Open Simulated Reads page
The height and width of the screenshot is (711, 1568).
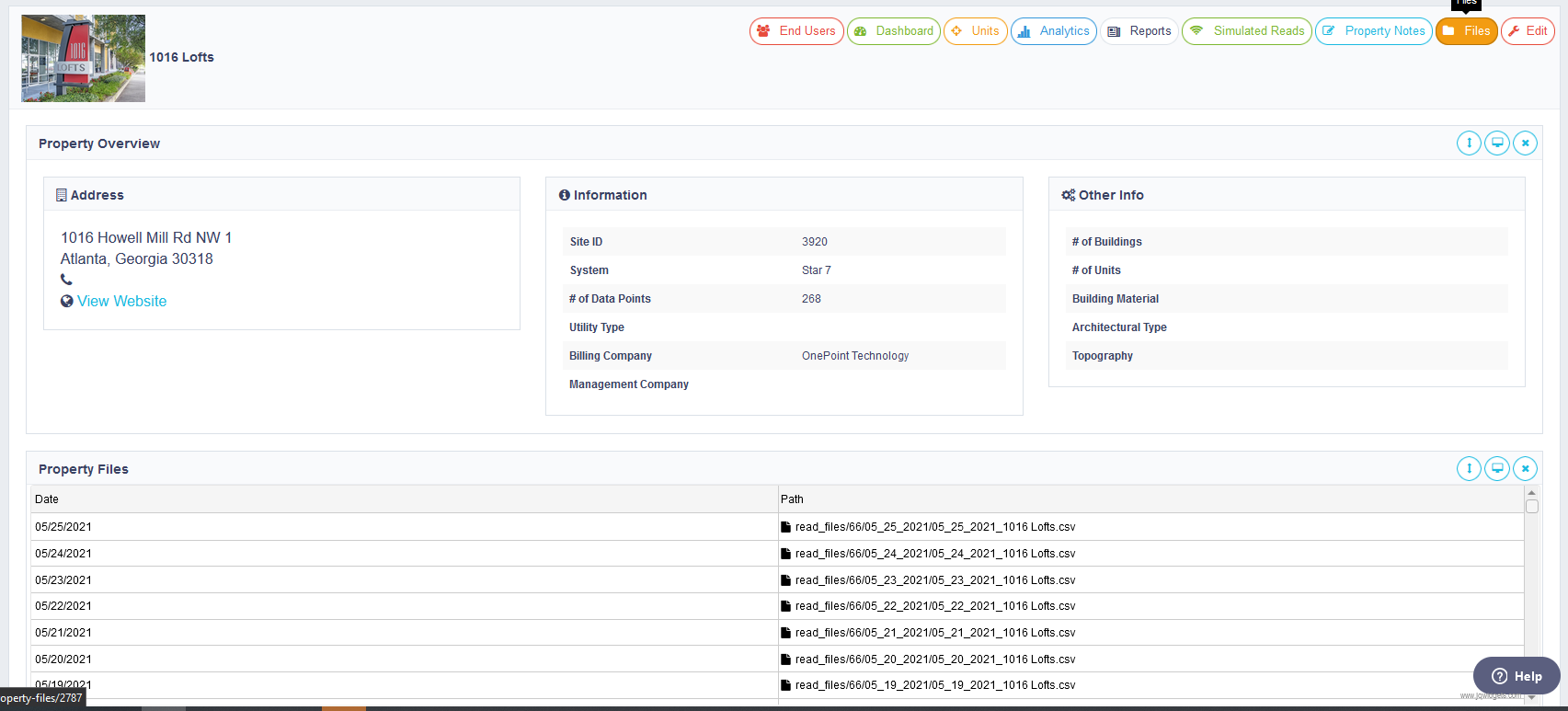[x=1247, y=31]
